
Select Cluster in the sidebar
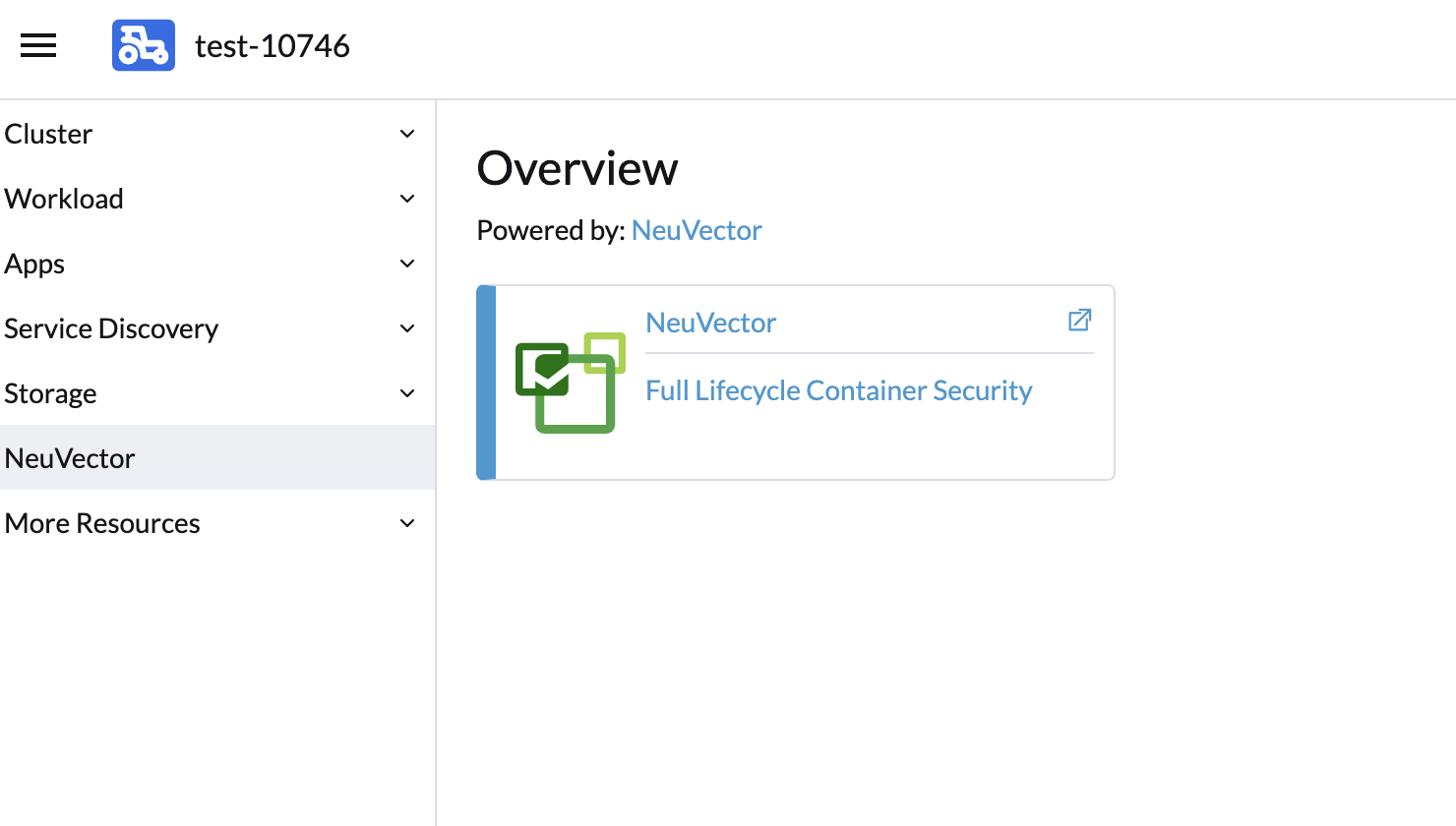pyautogui.click(x=48, y=133)
